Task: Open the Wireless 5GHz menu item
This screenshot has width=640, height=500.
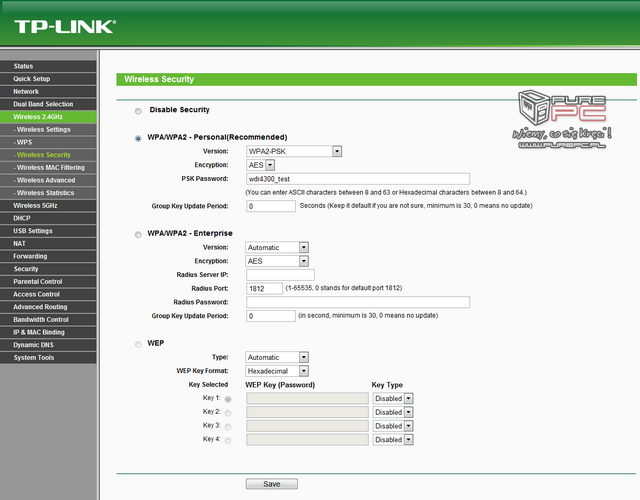Action: [48, 205]
